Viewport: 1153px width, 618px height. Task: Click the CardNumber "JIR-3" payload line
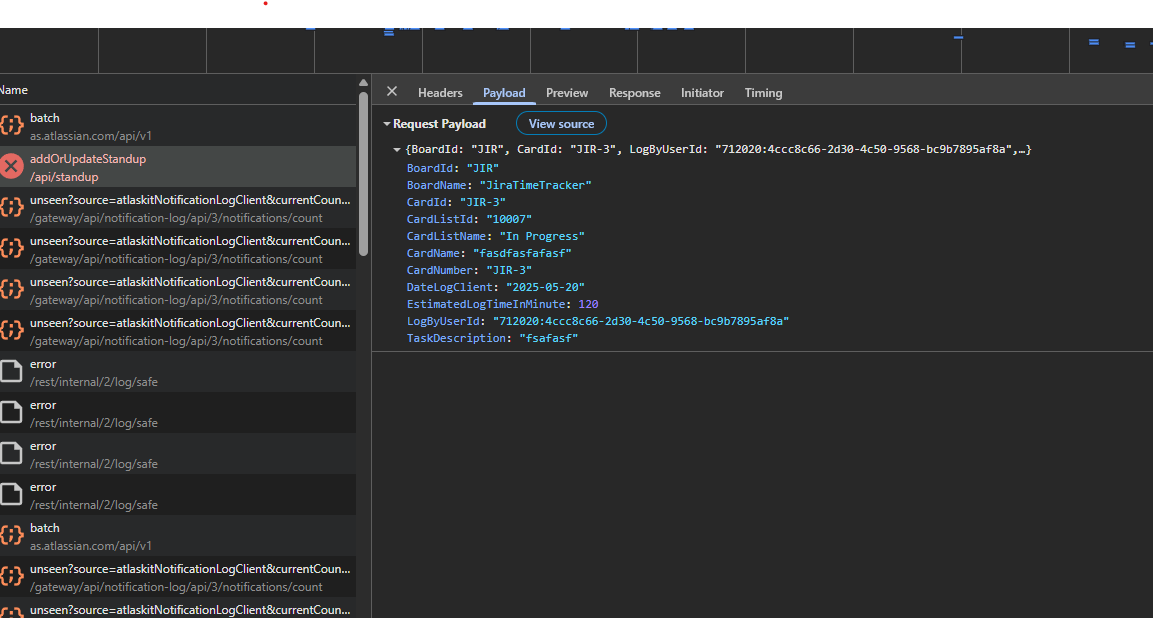[x=469, y=270]
